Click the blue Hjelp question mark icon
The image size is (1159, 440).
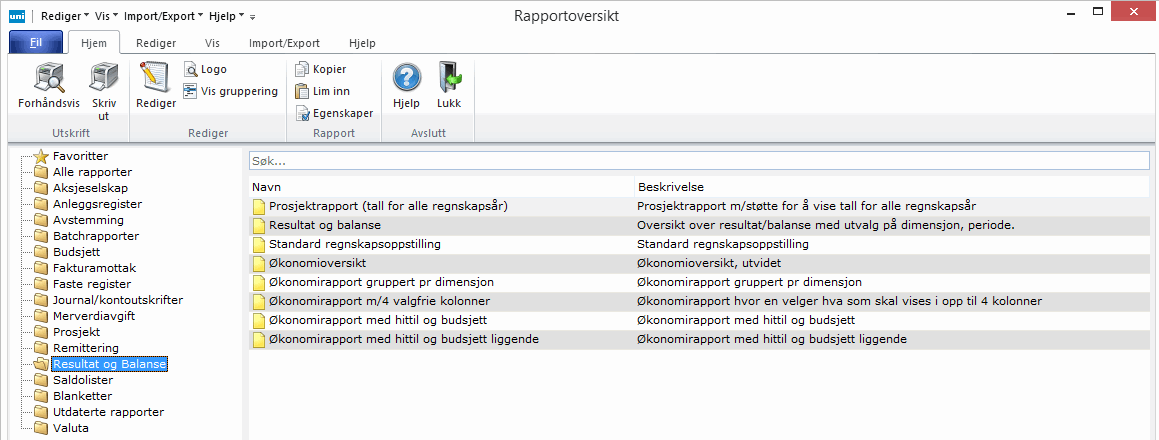tap(406, 80)
